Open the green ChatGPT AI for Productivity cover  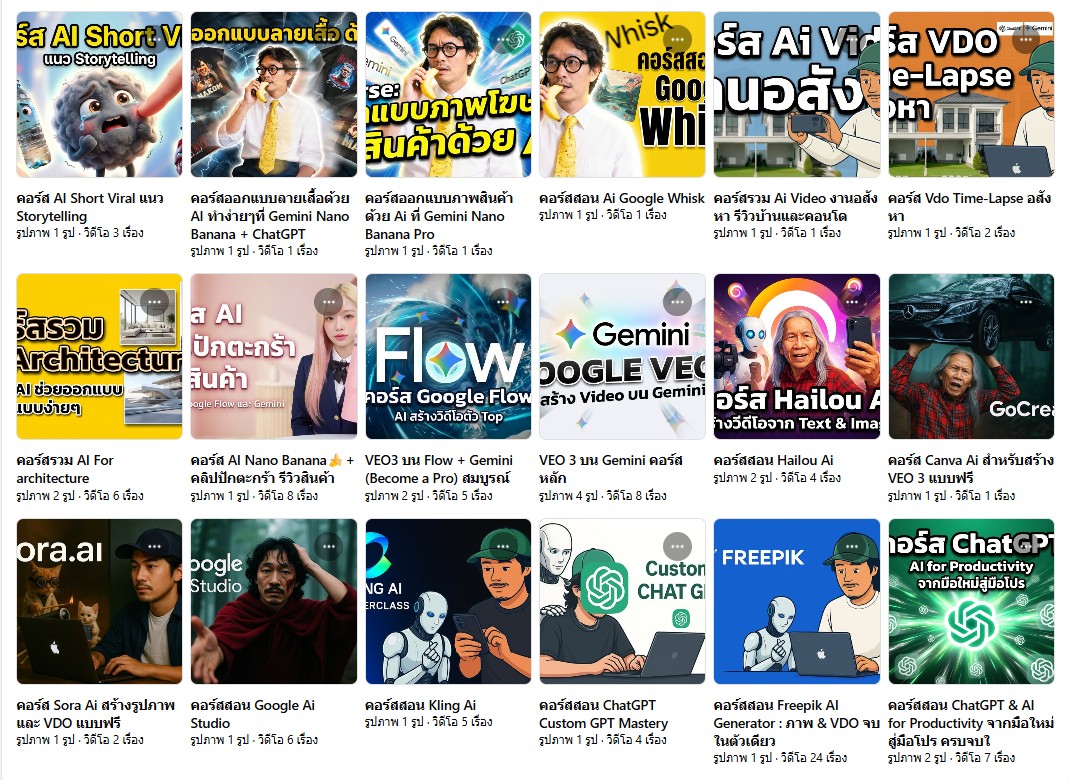972,601
